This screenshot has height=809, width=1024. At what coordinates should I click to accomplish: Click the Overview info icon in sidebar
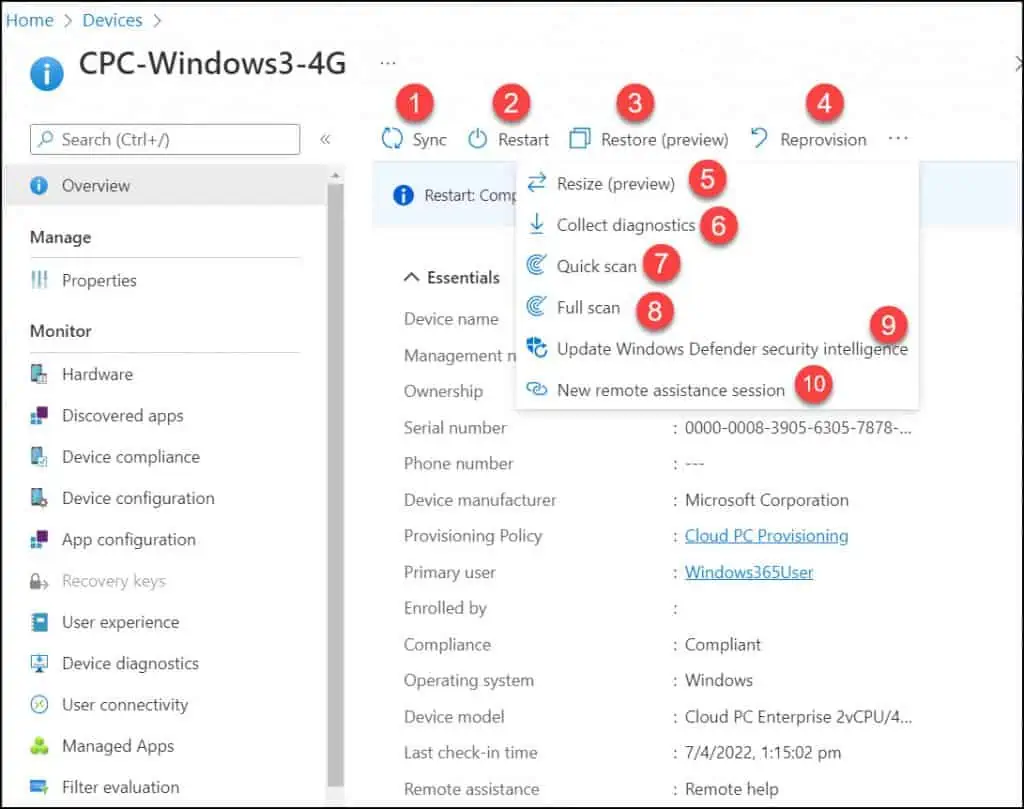click(x=39, y=185)
